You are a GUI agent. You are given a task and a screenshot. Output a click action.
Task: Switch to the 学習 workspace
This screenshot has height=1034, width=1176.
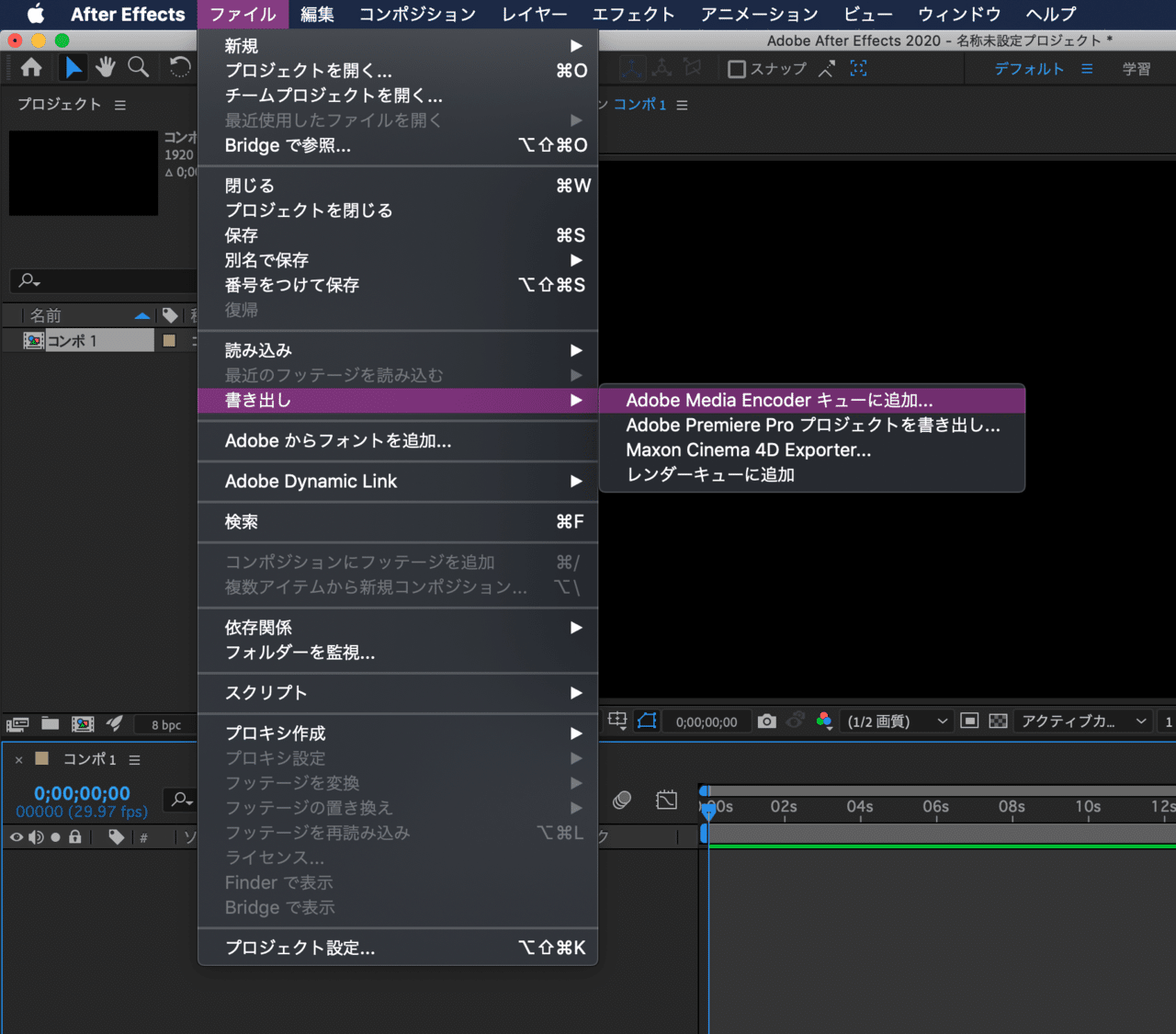(1136, 69)
